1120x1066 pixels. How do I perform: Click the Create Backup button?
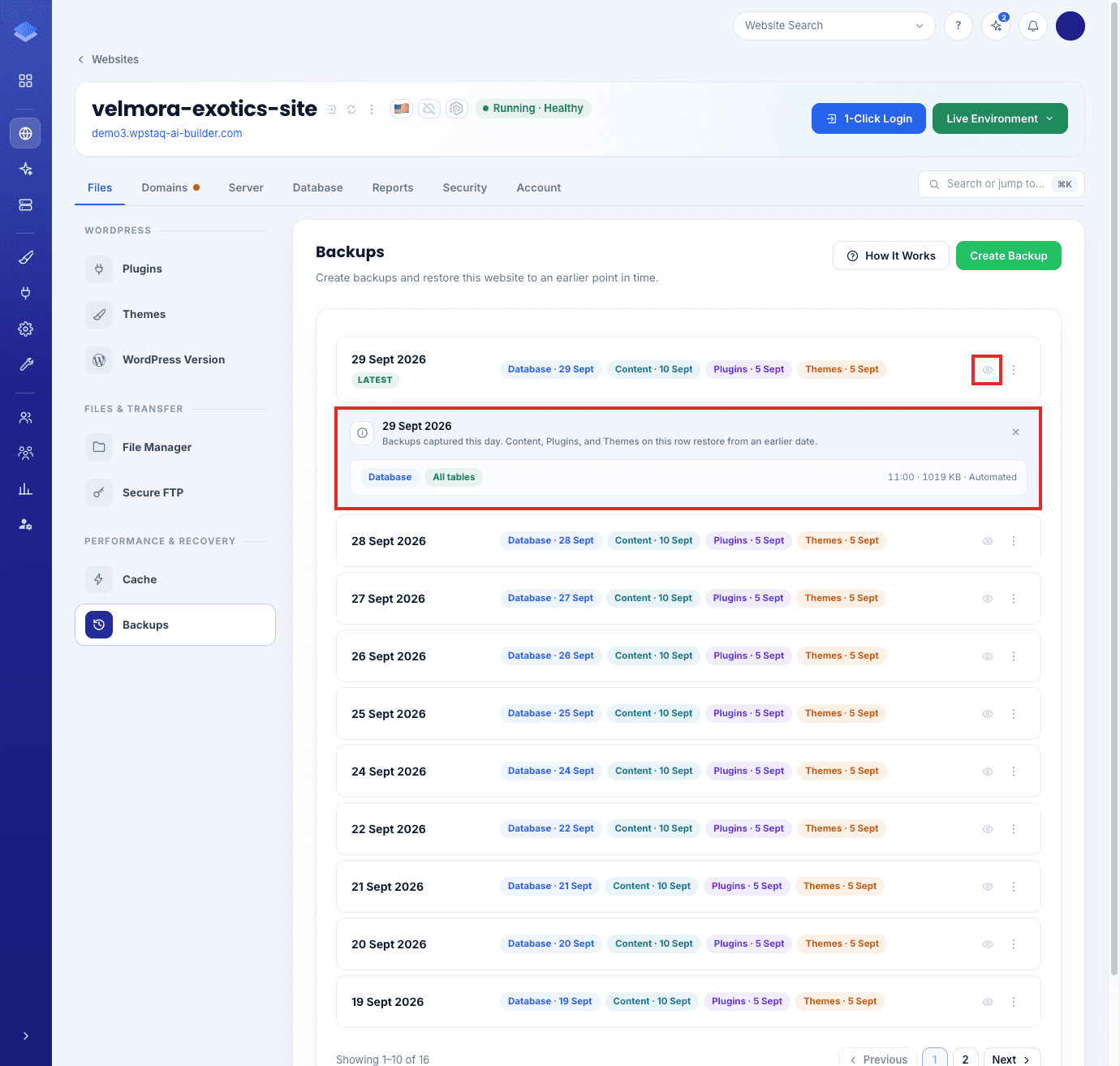(1009, 256)
